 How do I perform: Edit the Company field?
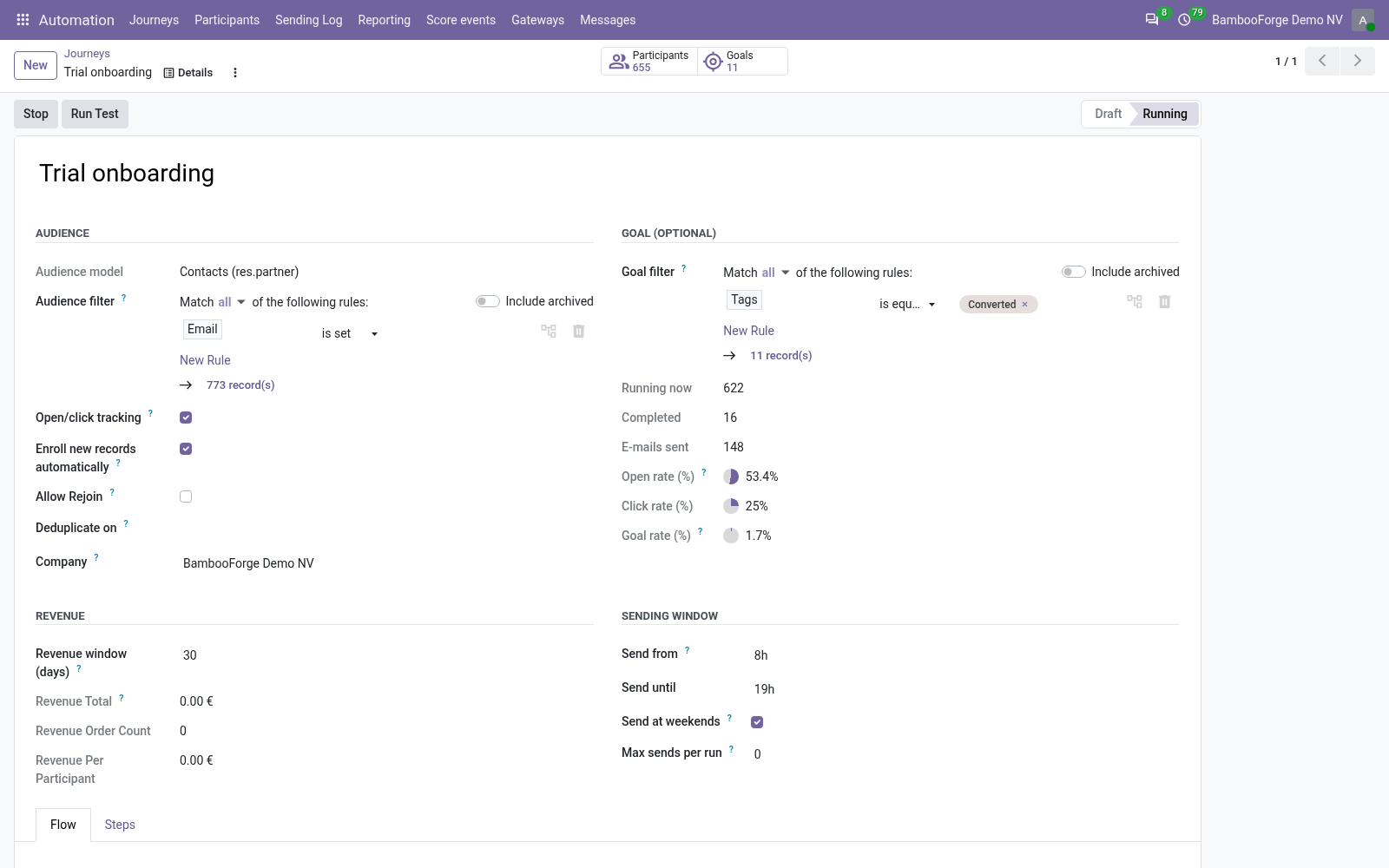(x=386, y=563)
